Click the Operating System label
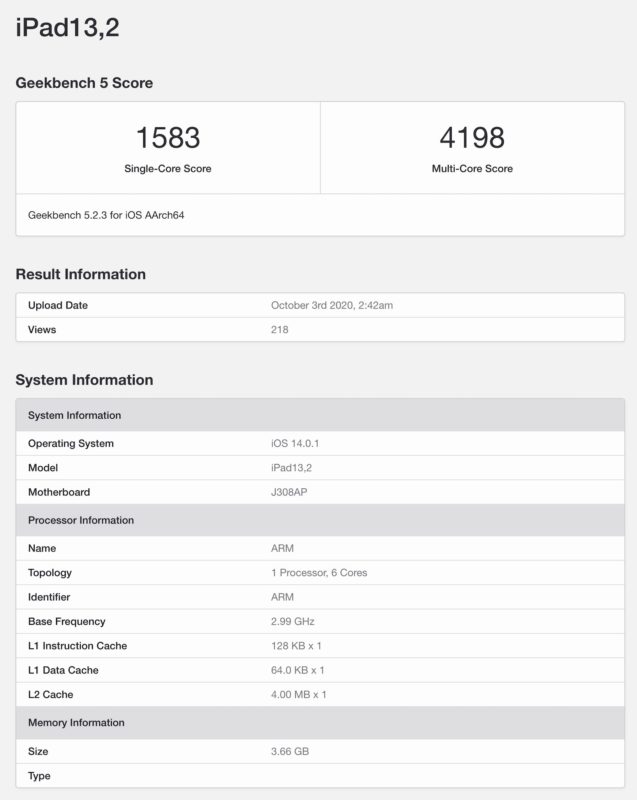Image resolution: width=637 pixels, height=800 pixels. tap(71, 443)
